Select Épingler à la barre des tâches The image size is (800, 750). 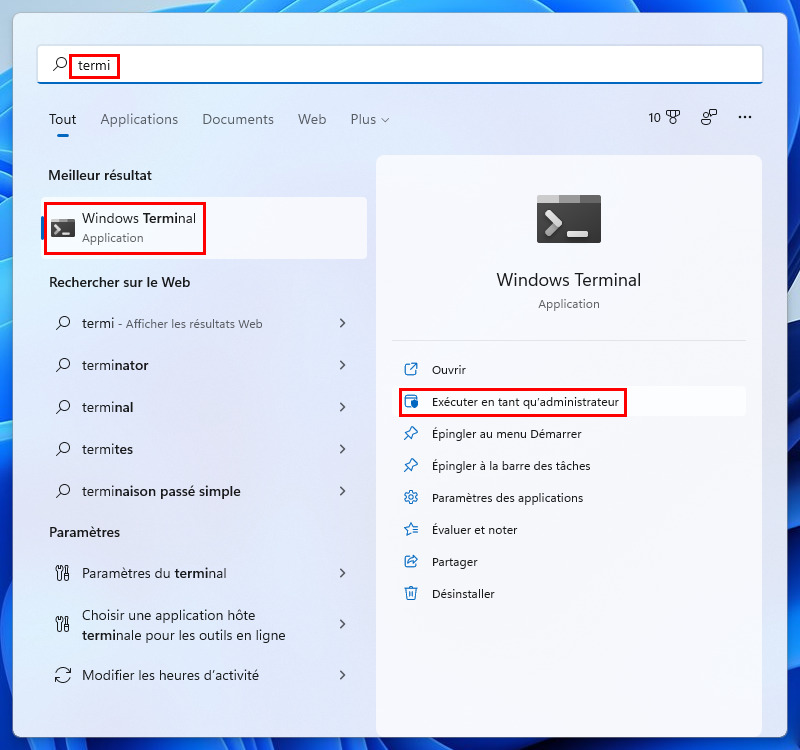coord(510,466)
